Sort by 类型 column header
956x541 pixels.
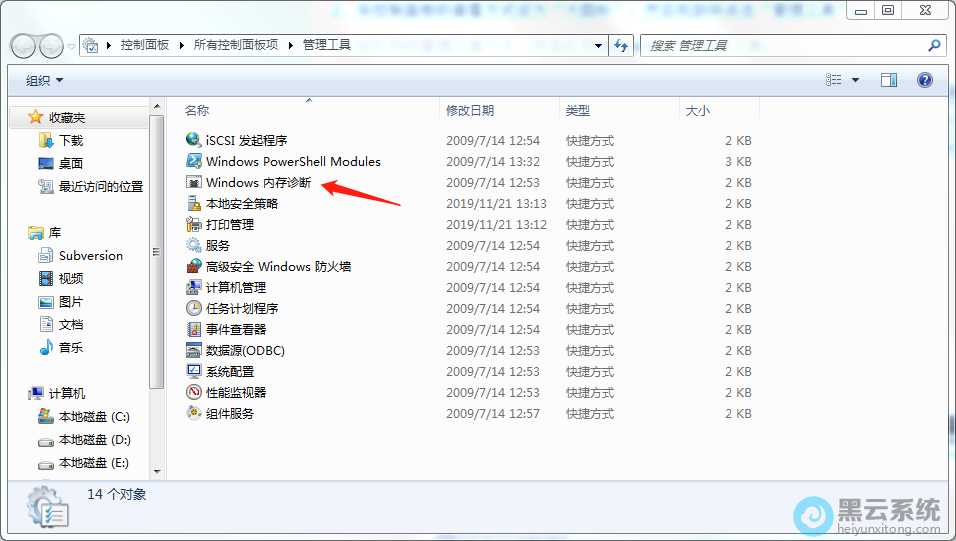[577, 110]
